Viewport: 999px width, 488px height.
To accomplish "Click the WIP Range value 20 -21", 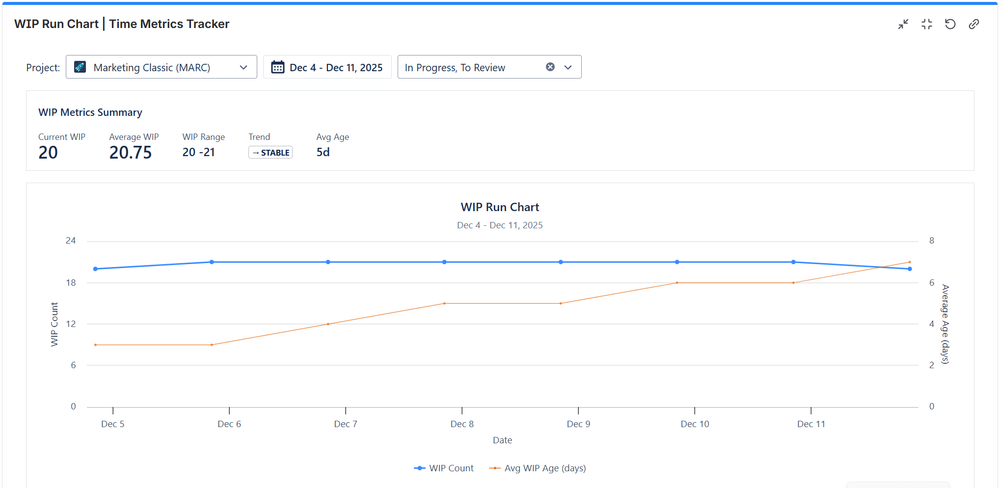I will (x=198, y=153).
